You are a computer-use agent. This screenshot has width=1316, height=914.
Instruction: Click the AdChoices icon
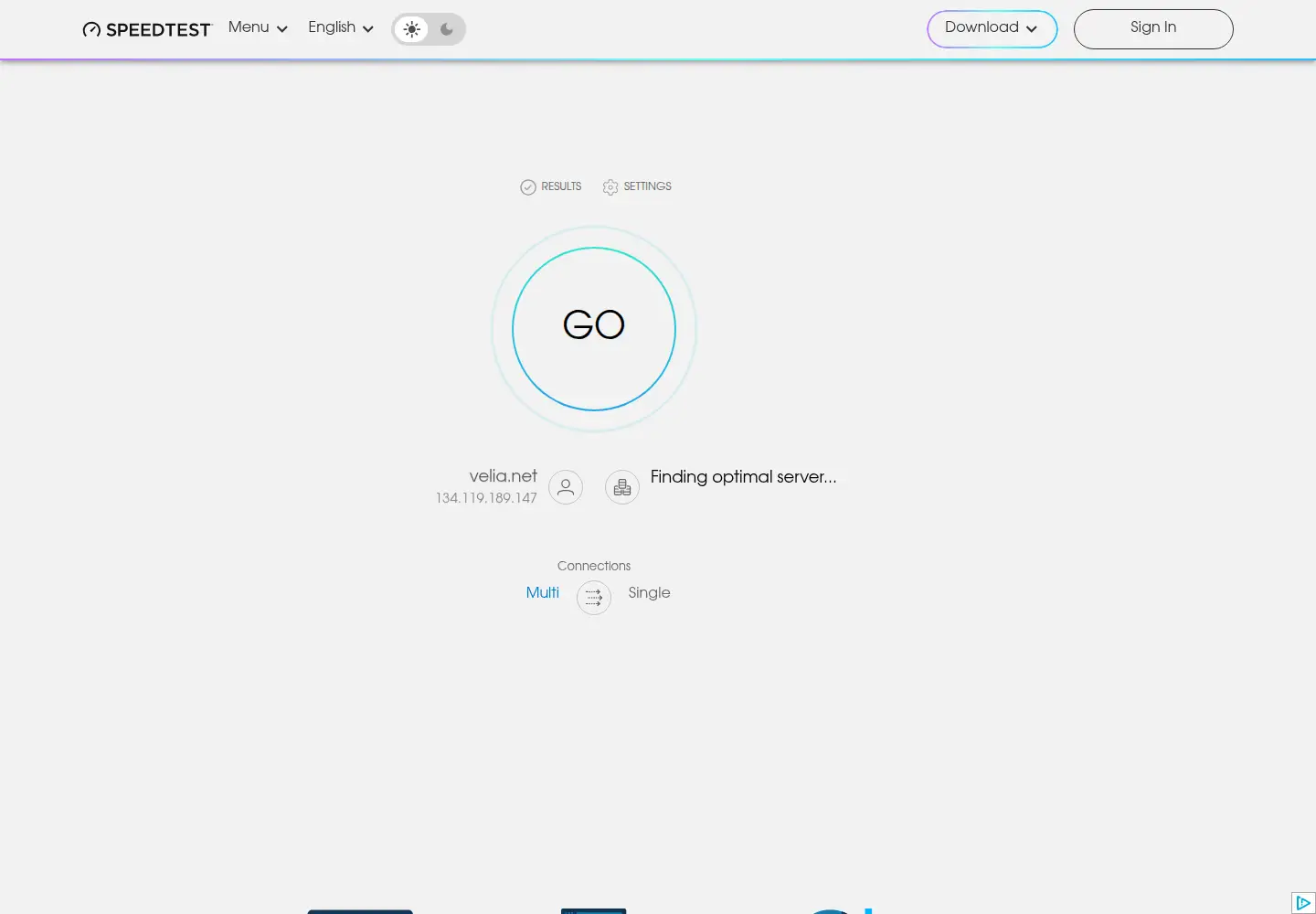point(1303,903)
